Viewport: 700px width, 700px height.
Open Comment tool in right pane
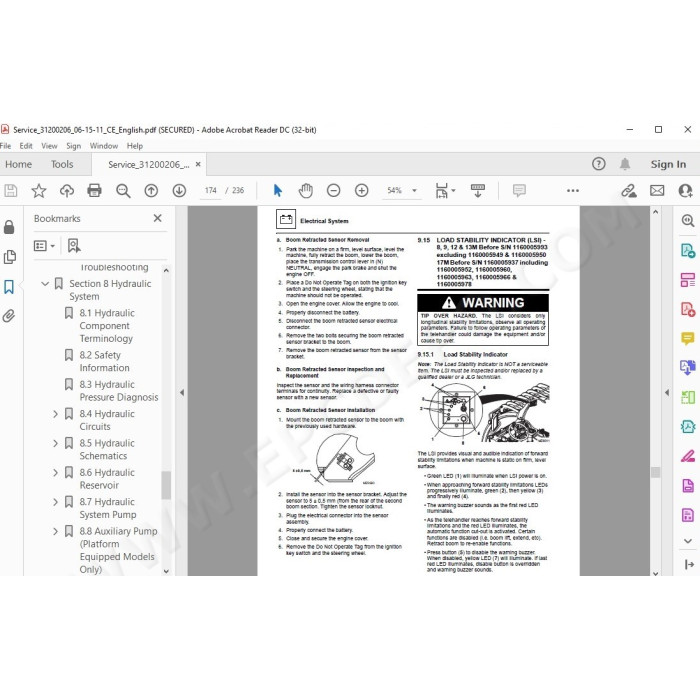pos(688,338)
